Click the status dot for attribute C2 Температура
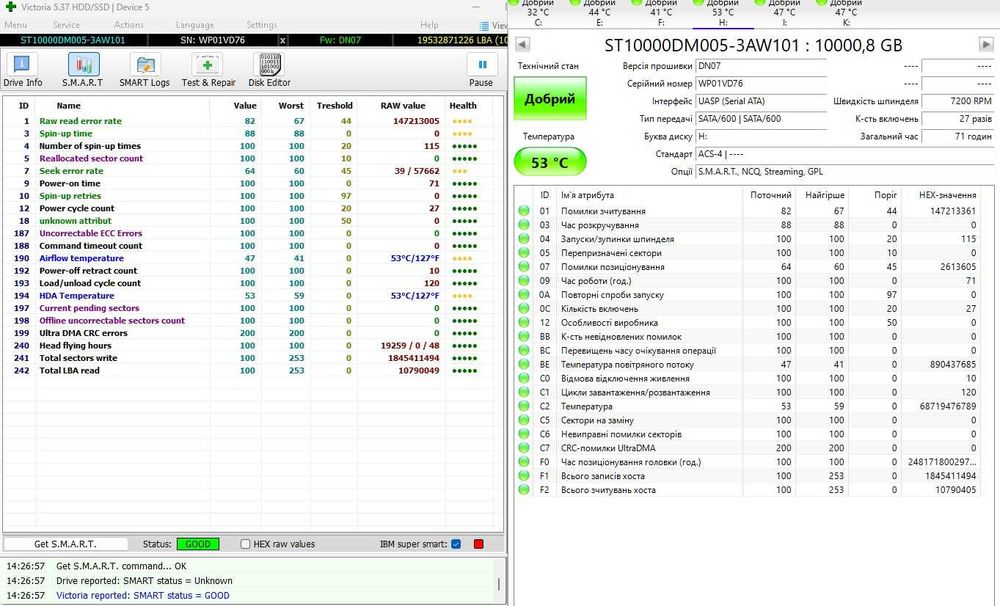Image resolution: width=1000 pixels, height=606 pixels. [524, 406]
